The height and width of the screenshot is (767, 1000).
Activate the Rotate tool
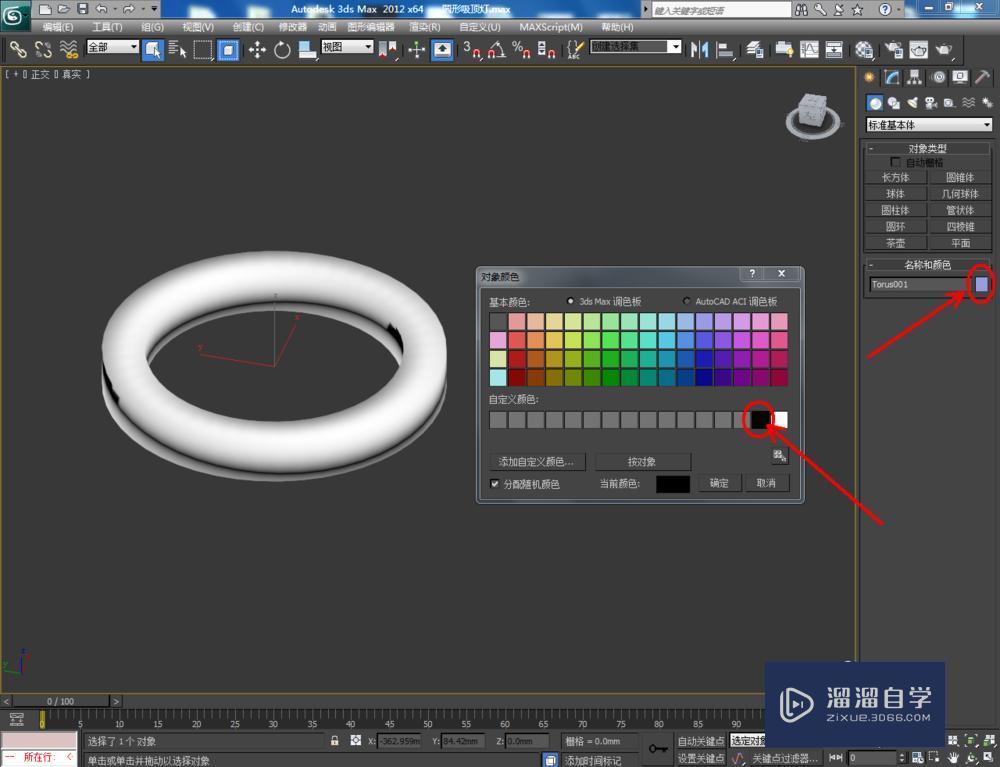pos(282,49)
